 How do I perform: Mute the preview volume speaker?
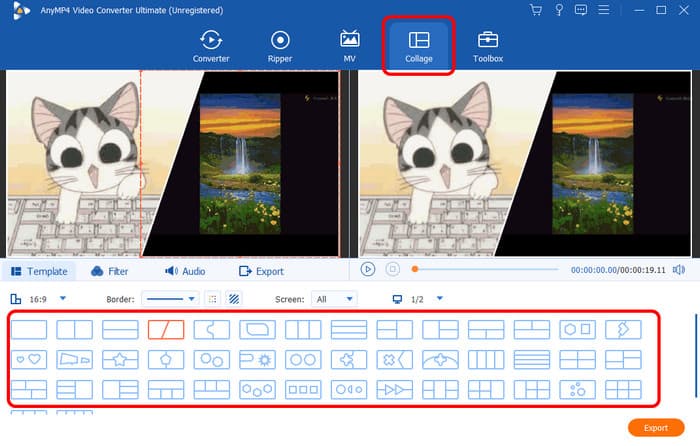[x=679, y=270]
